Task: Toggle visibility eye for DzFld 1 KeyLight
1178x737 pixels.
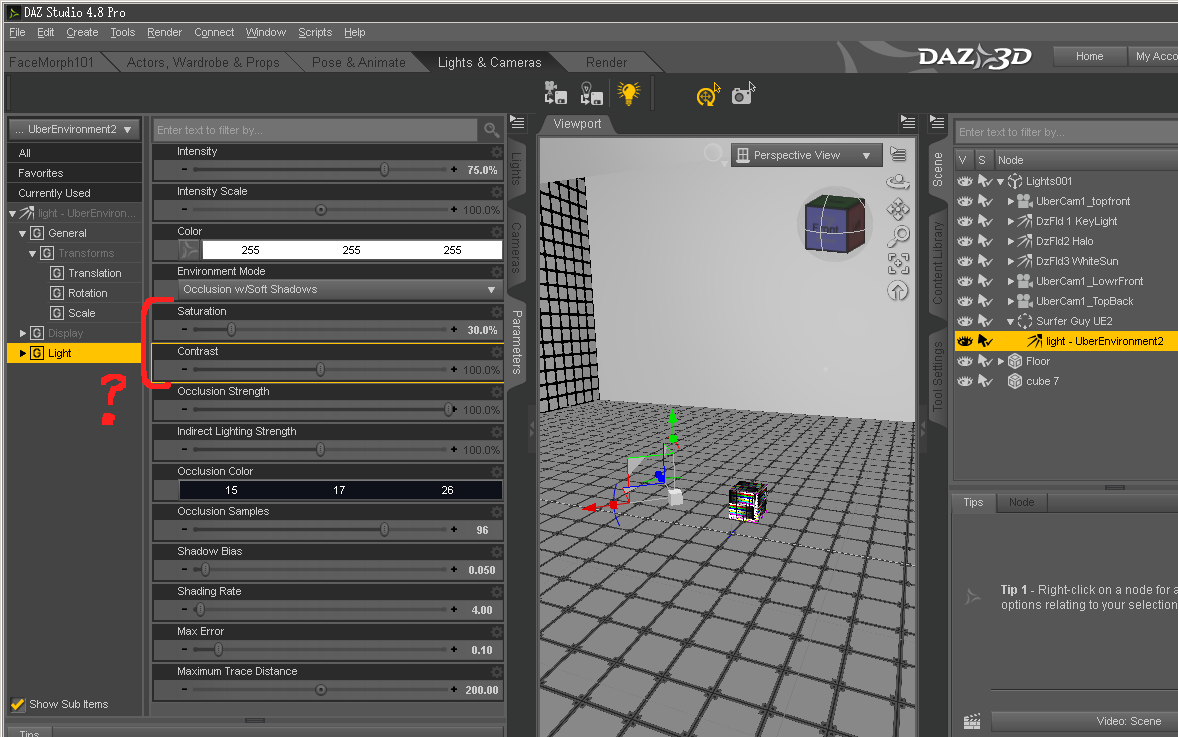Action: (x=965, y=221)
